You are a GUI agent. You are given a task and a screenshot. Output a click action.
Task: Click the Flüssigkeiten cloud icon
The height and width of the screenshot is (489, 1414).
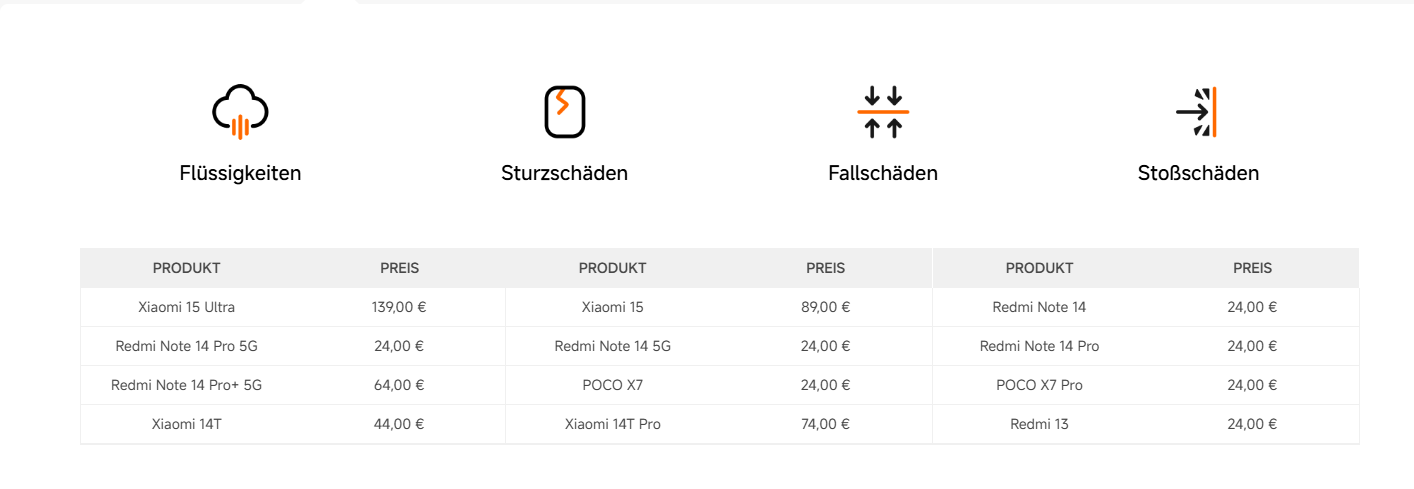tap(240, 111)
